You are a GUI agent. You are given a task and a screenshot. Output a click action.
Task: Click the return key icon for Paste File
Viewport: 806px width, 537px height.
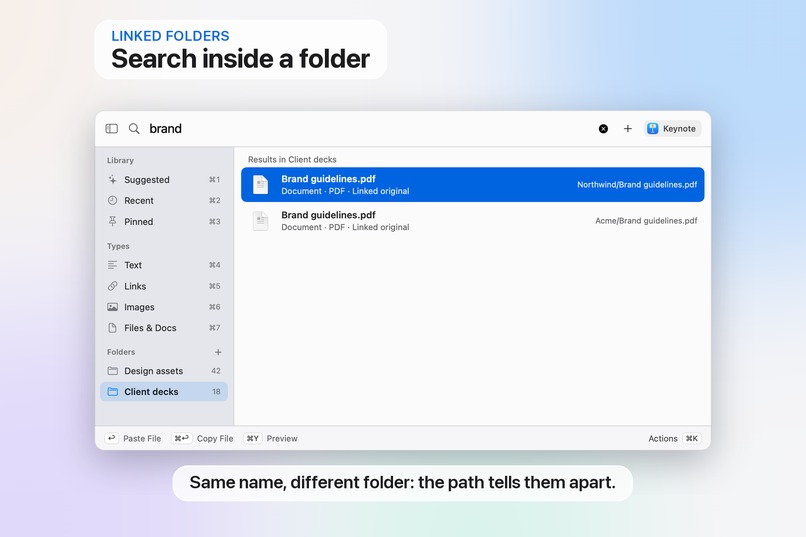112,438
